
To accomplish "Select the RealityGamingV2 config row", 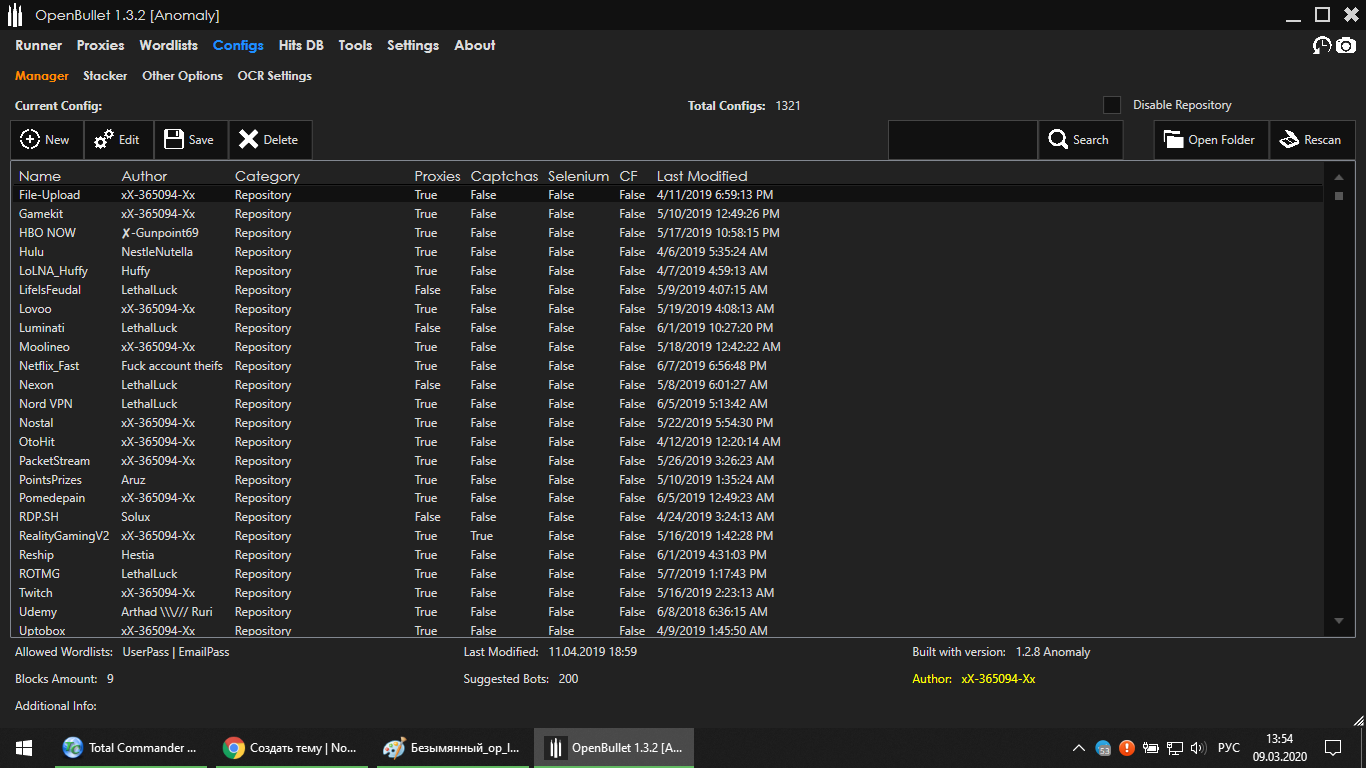I will (x=667, y=536).
